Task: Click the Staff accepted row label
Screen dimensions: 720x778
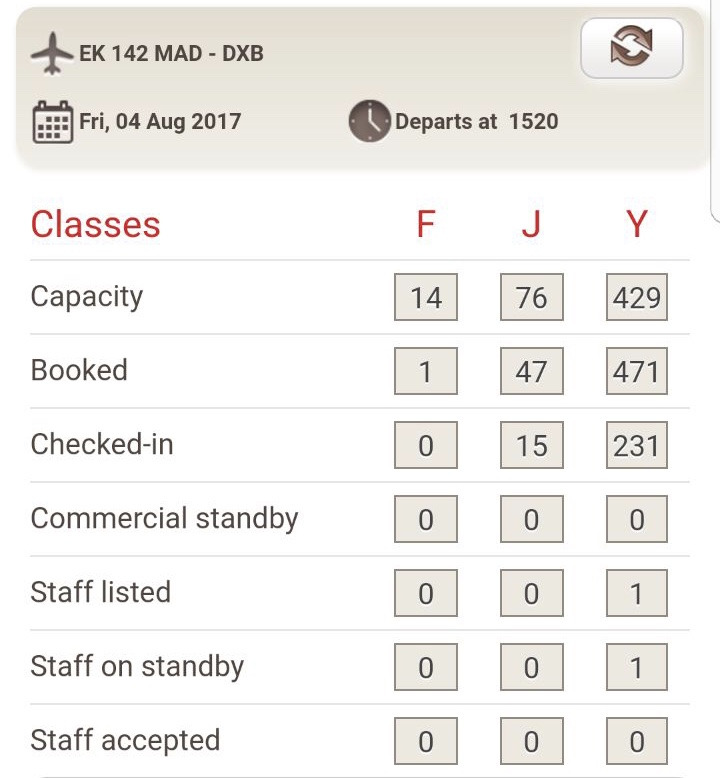Action: coord(125,741)
